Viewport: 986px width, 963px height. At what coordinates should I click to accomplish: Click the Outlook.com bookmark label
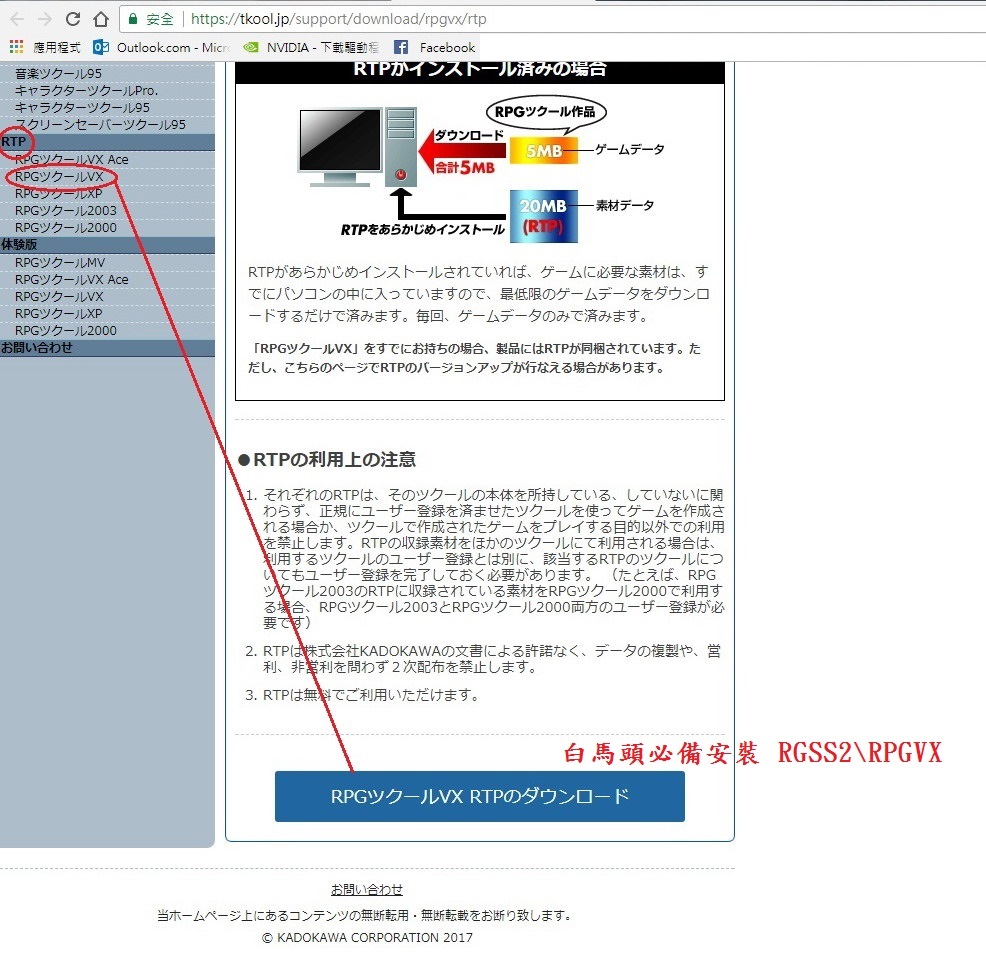tap(172, 48)
